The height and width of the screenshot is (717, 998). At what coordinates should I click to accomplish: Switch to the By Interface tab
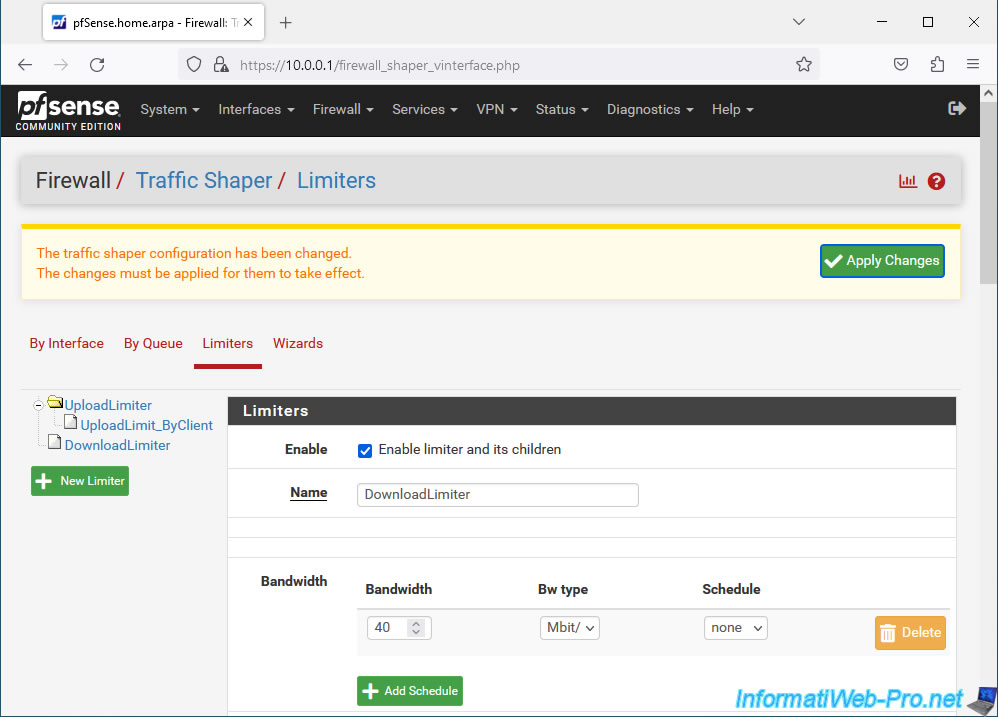coord(67,344)
